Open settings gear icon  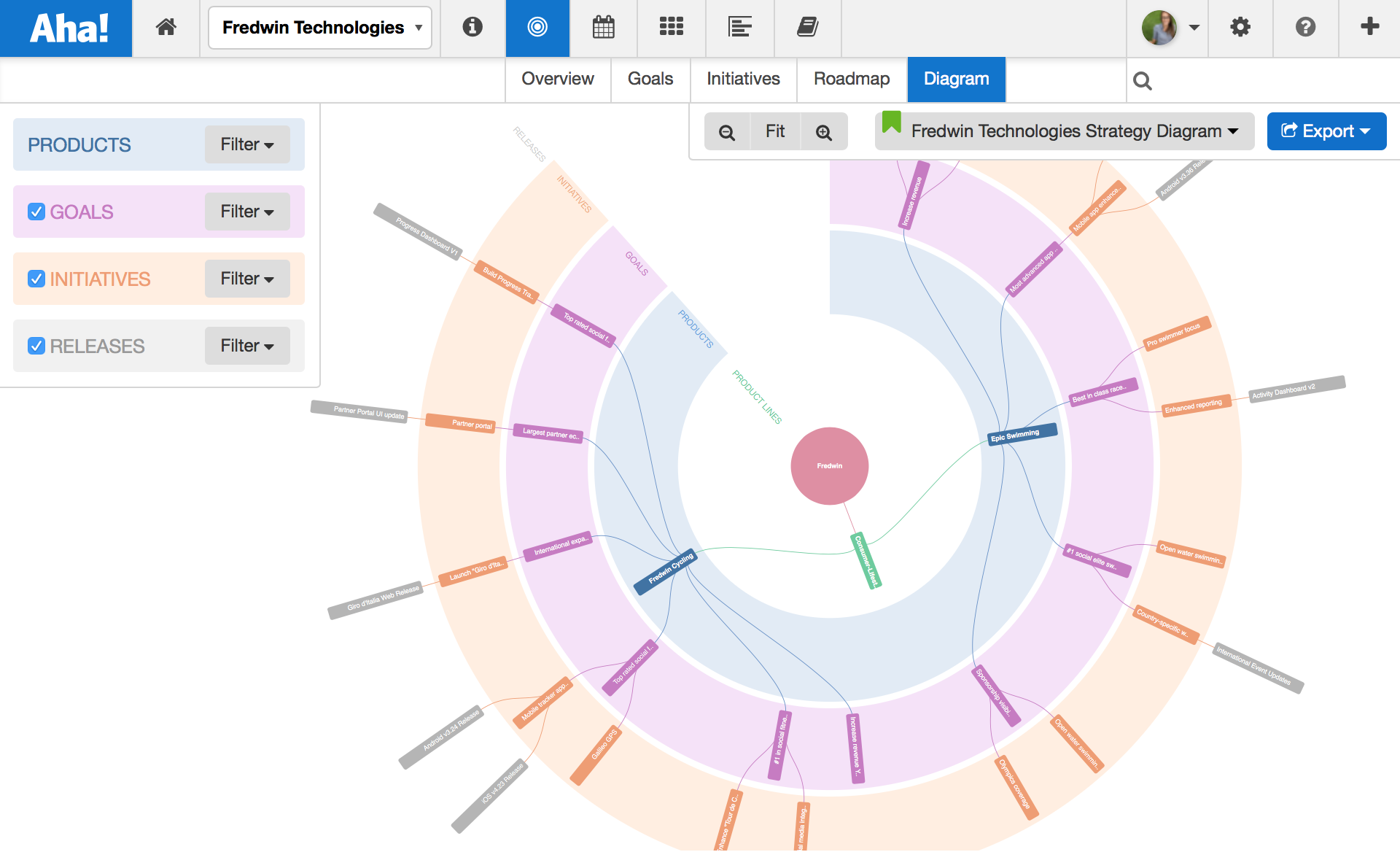pyautogui.click(x=1240, y=28)
